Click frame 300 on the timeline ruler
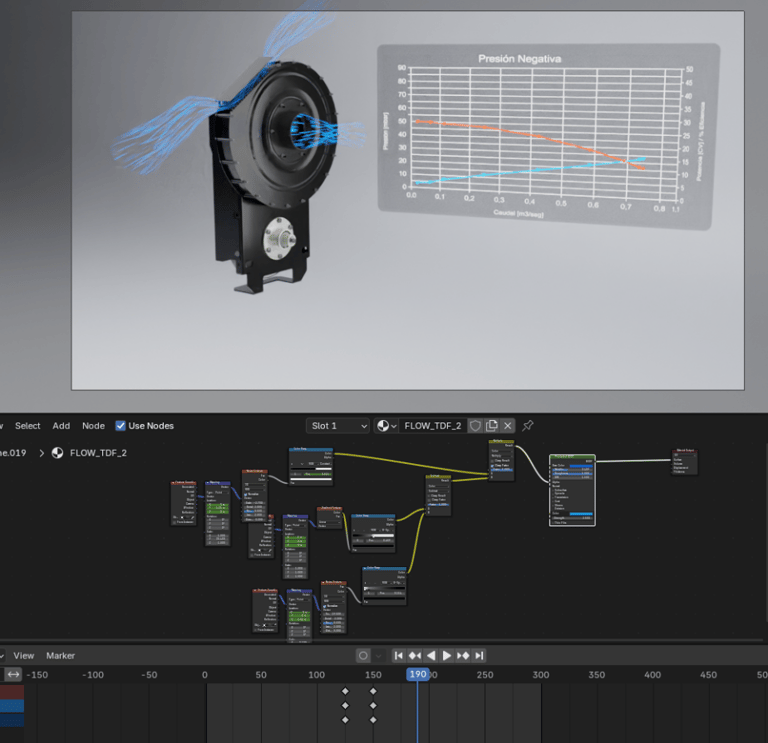This screenshot has width=768, height=743. (541, 675)
